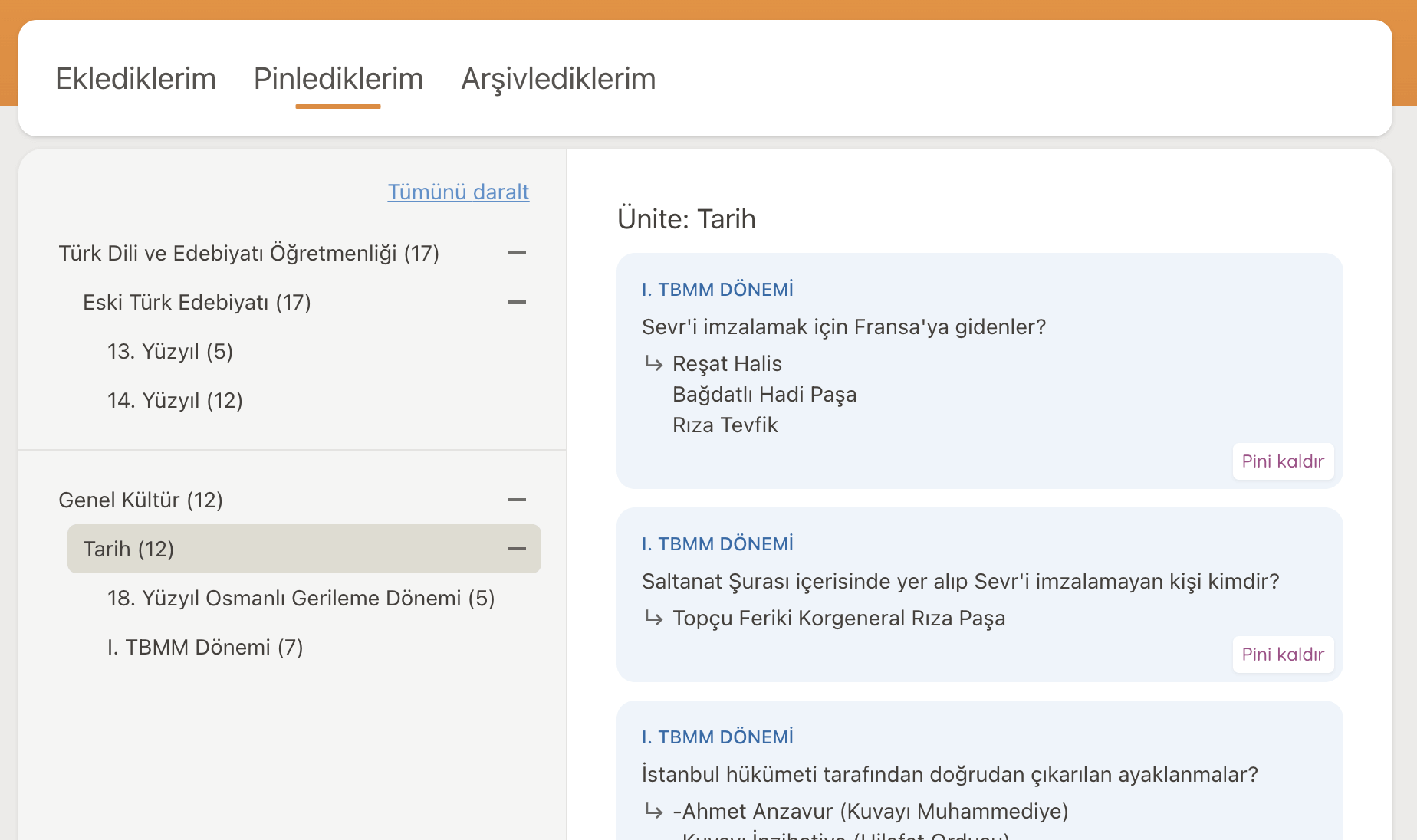Screen dimensions: 1417x840
Task: Open the Pinlediklerim tab
Action: click(338, 79)
